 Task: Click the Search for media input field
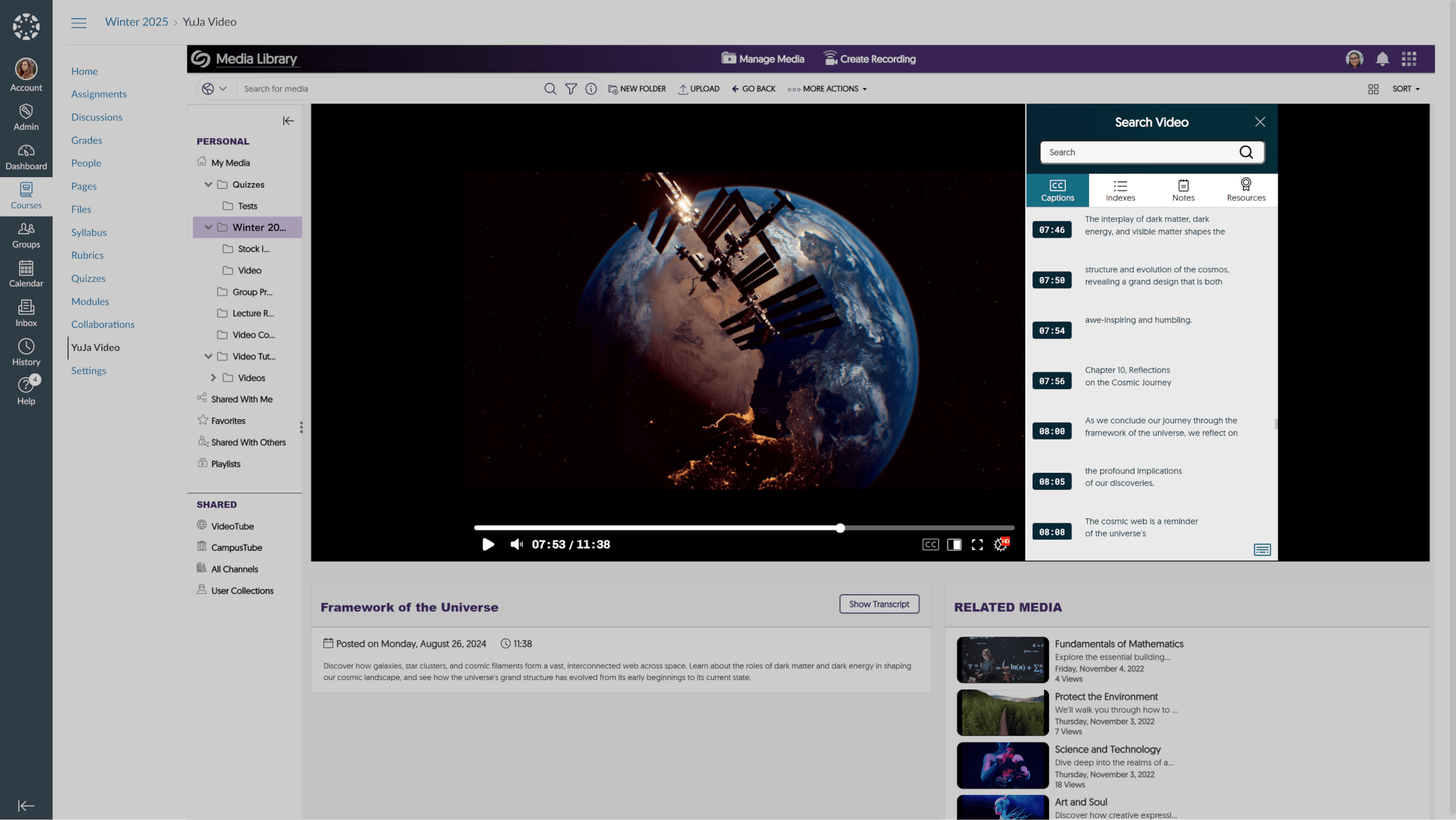tap(388, 89)
